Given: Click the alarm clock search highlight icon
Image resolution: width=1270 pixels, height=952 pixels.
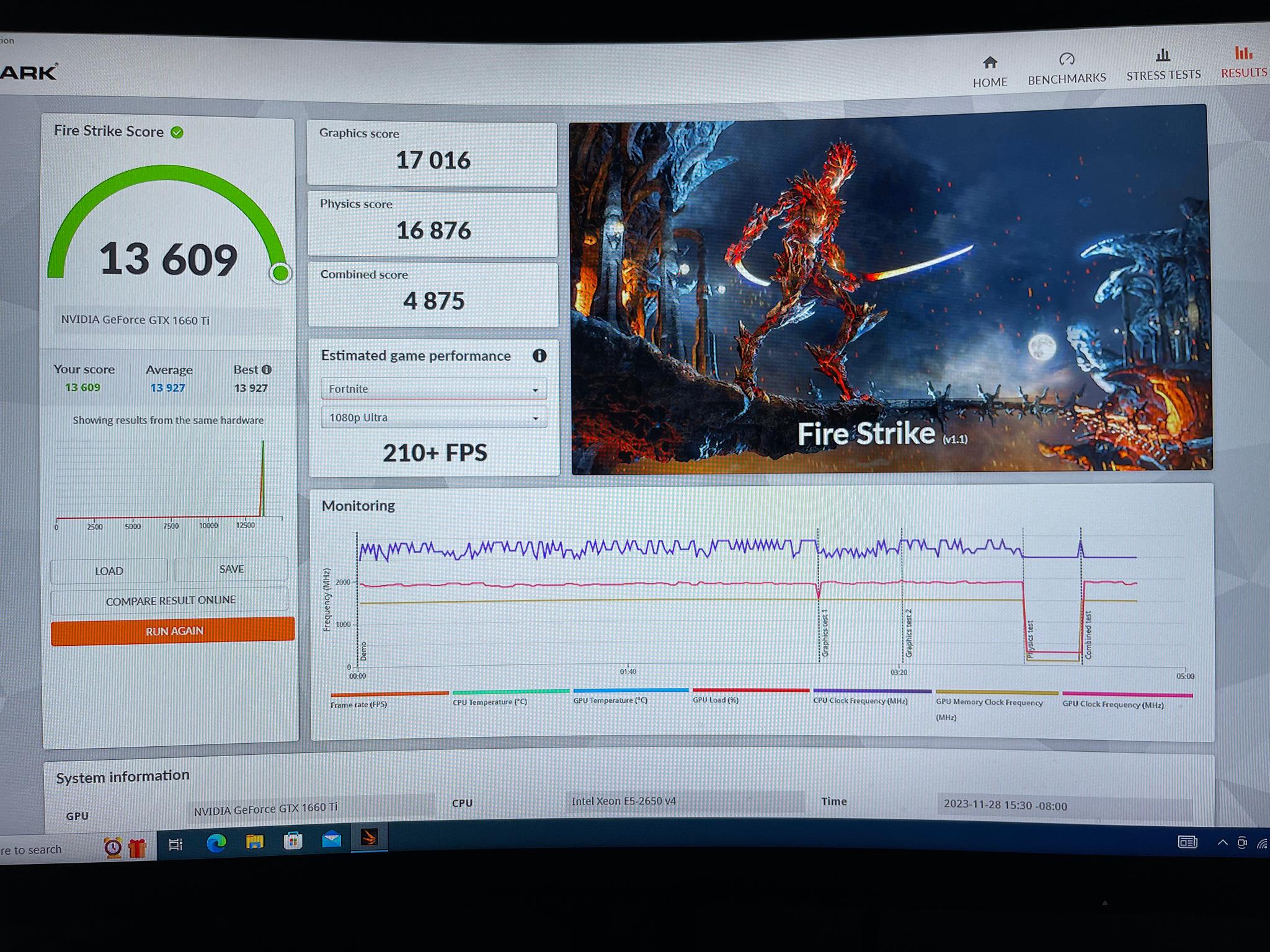Looking at the screenshot, I should tap(113, 847).
